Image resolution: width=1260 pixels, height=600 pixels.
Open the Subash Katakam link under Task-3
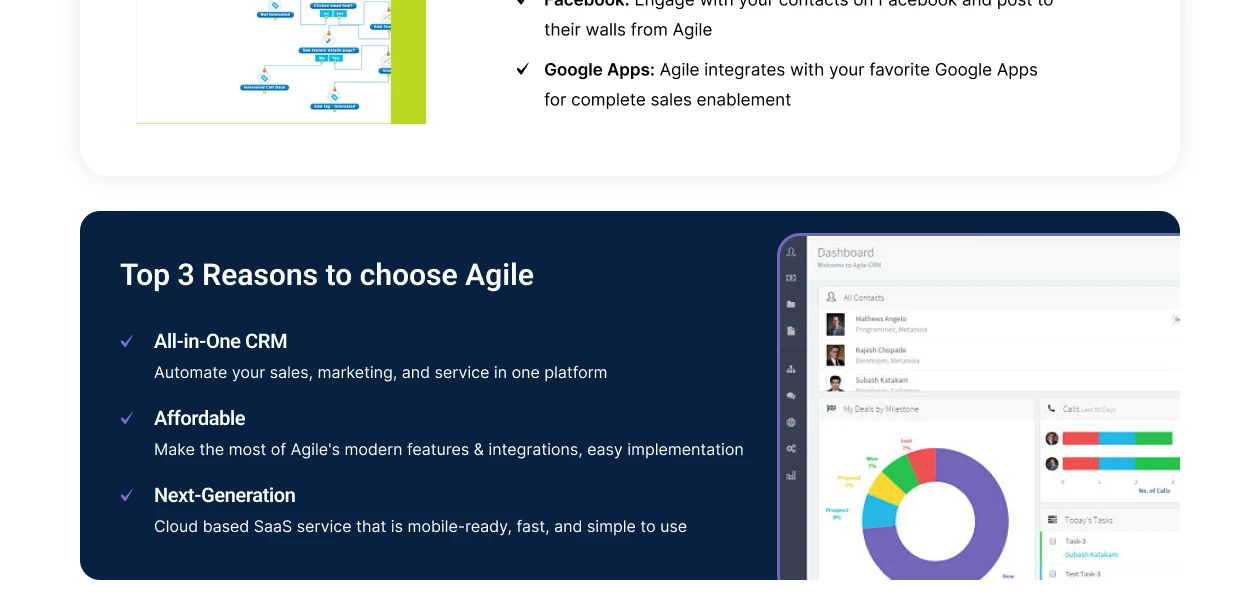tap(1091, 554)
